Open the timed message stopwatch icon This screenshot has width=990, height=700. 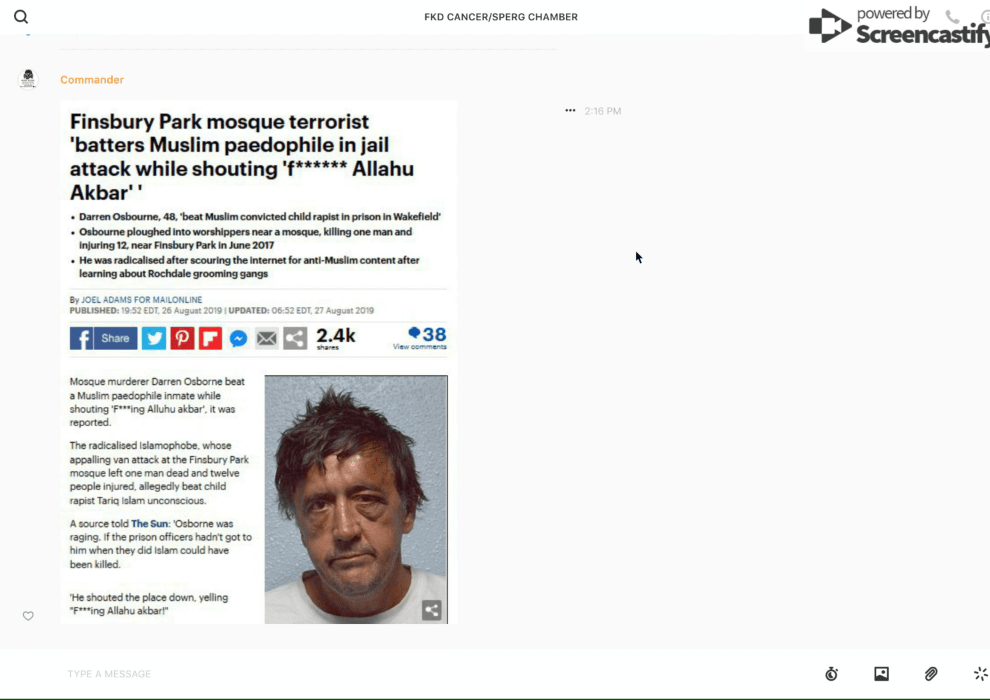pos(831,674)
